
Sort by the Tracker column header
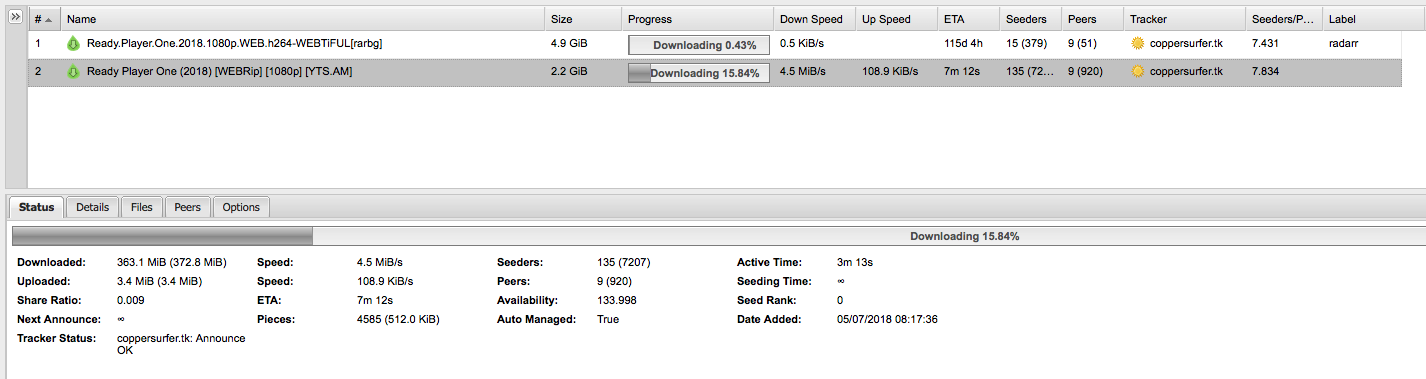pos(1184,19)
